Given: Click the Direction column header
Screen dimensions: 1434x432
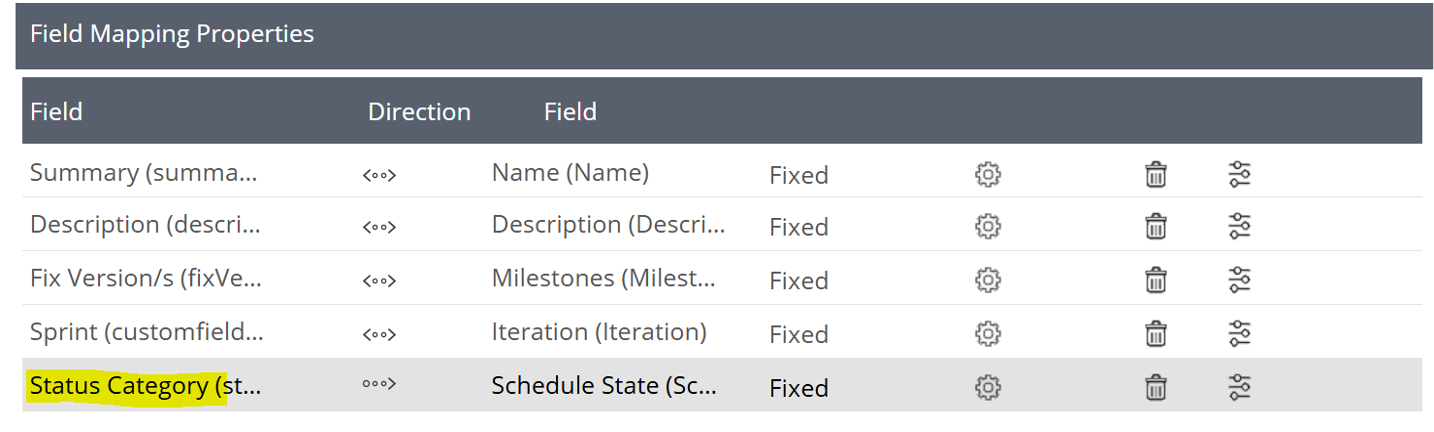Looking at the screenshot, I should [419, 112].
